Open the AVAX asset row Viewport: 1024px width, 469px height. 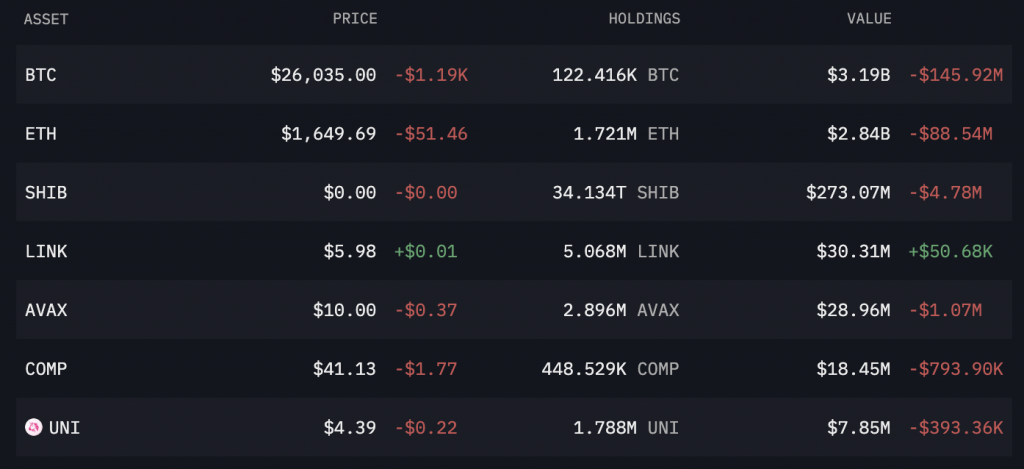point(514,310)
